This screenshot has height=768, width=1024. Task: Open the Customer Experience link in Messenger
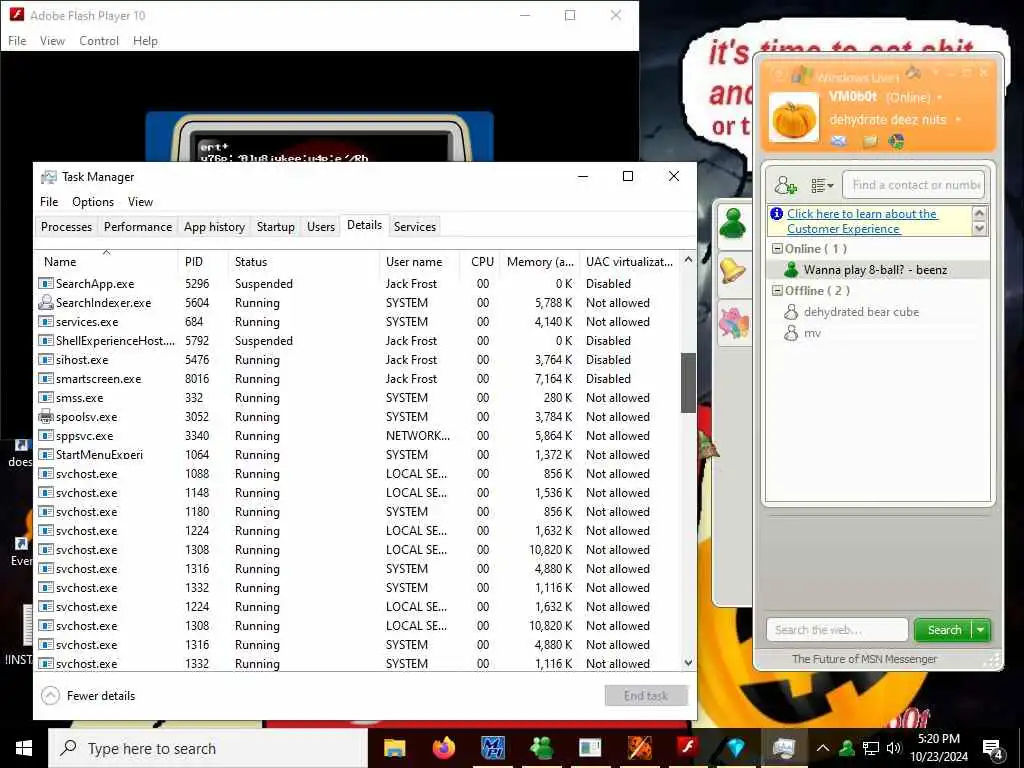pyautogui.click(x=861, y=221)
